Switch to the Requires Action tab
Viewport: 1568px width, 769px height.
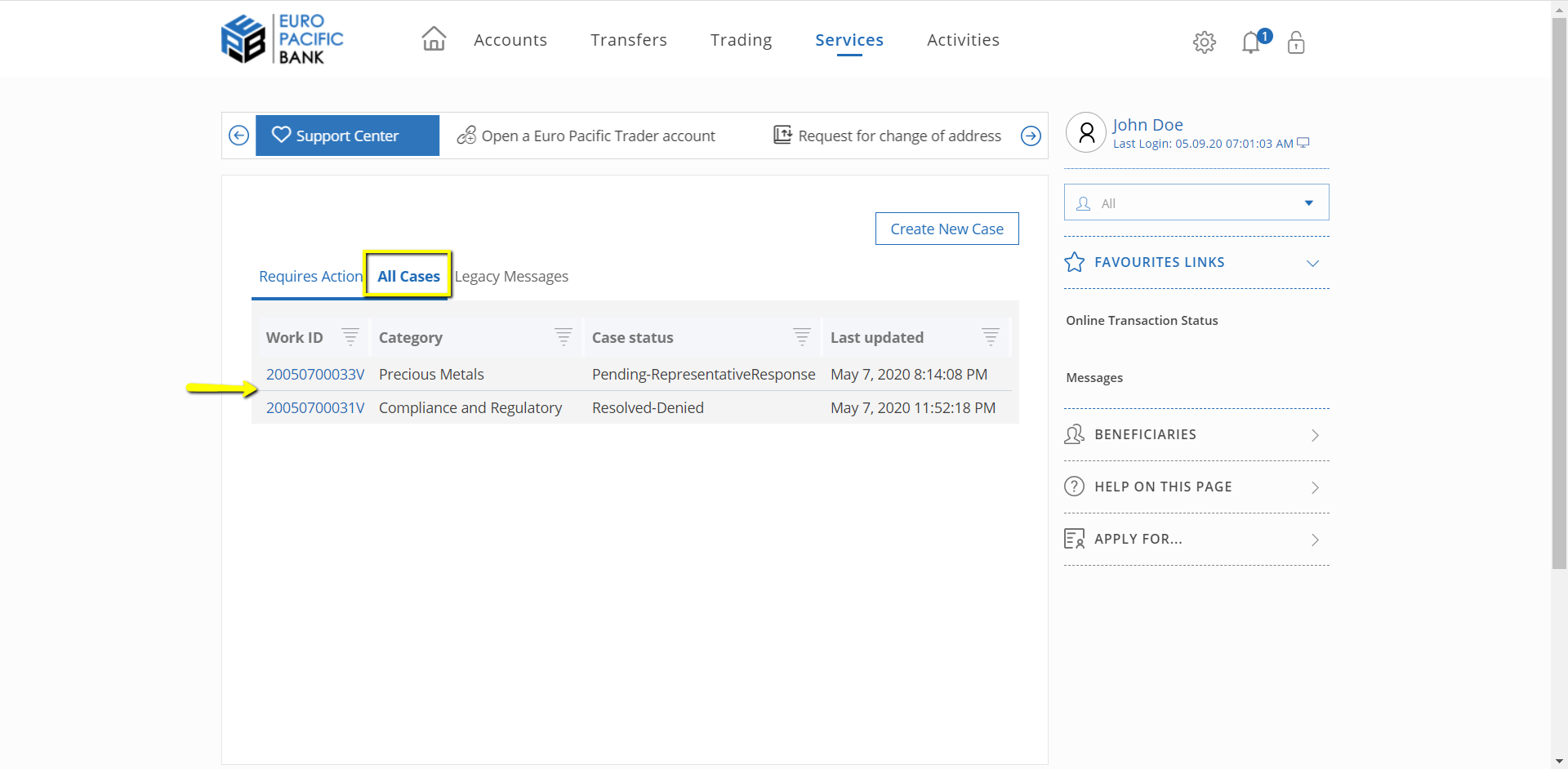[310, 277]
